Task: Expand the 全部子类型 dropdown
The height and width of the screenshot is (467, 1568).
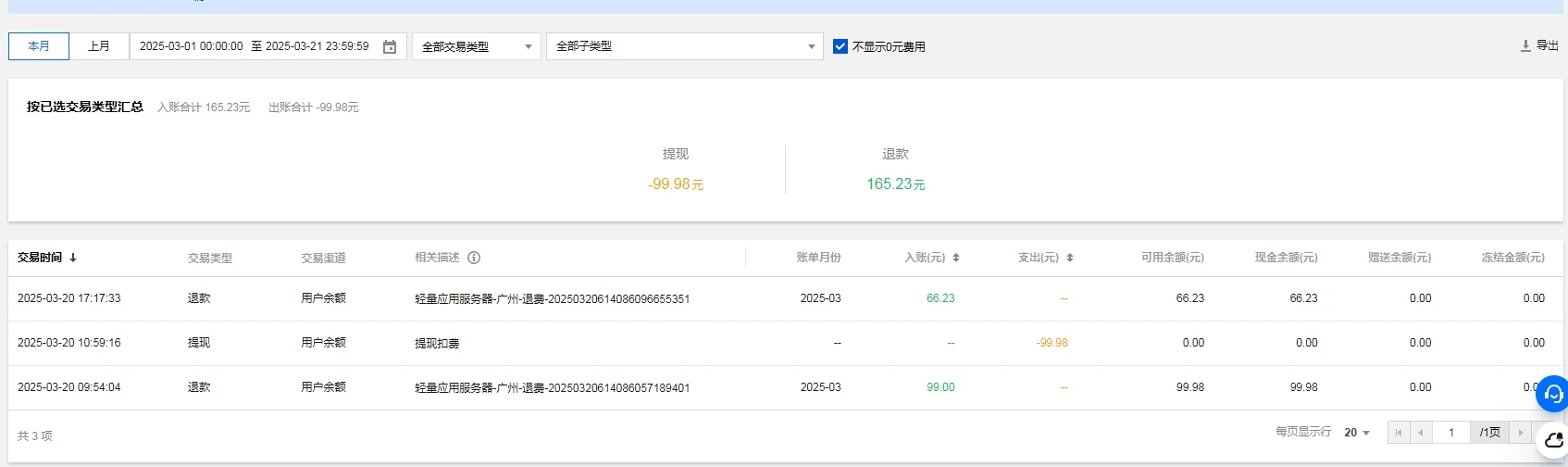Action: pos(684,46)
